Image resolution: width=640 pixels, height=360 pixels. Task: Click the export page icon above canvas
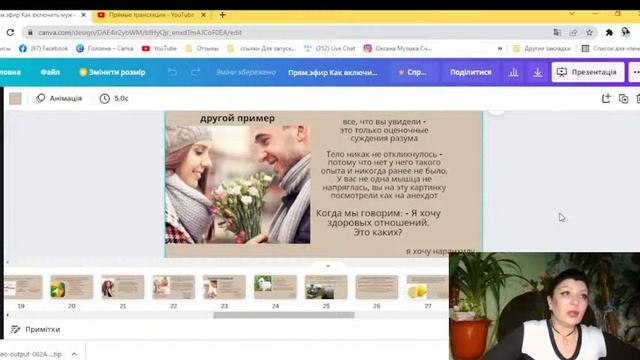(606, 98)
